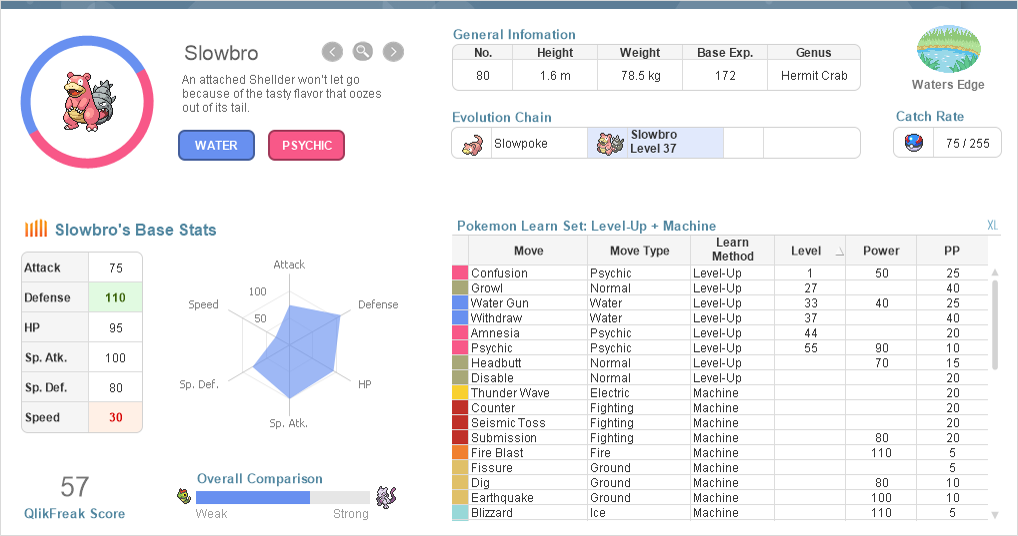
Task: Click the Defense stat row
Action: coord(82,298)
